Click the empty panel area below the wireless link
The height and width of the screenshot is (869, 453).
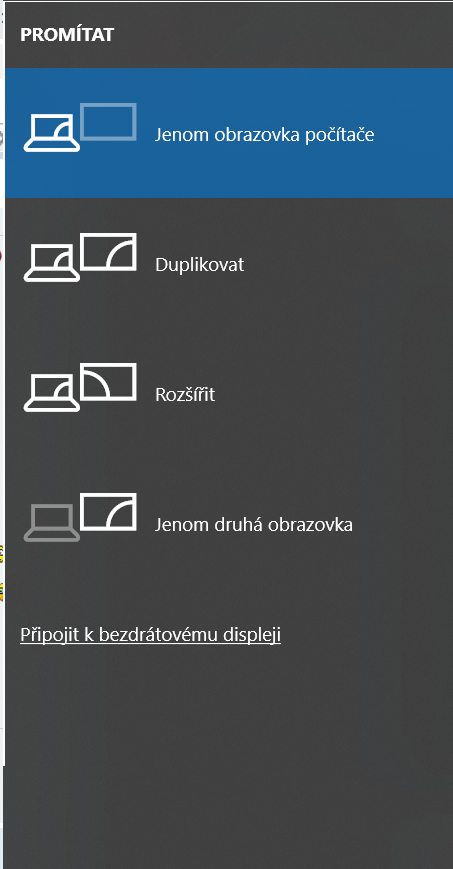pyautogui.click(x=228, y=759)
